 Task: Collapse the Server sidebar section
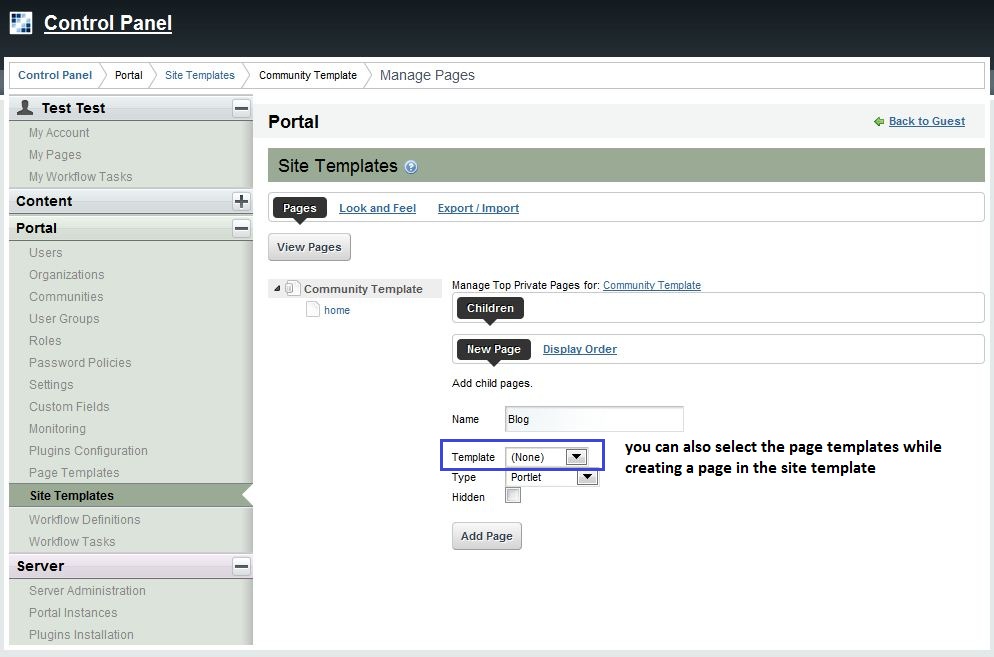[x=241, y=566]
